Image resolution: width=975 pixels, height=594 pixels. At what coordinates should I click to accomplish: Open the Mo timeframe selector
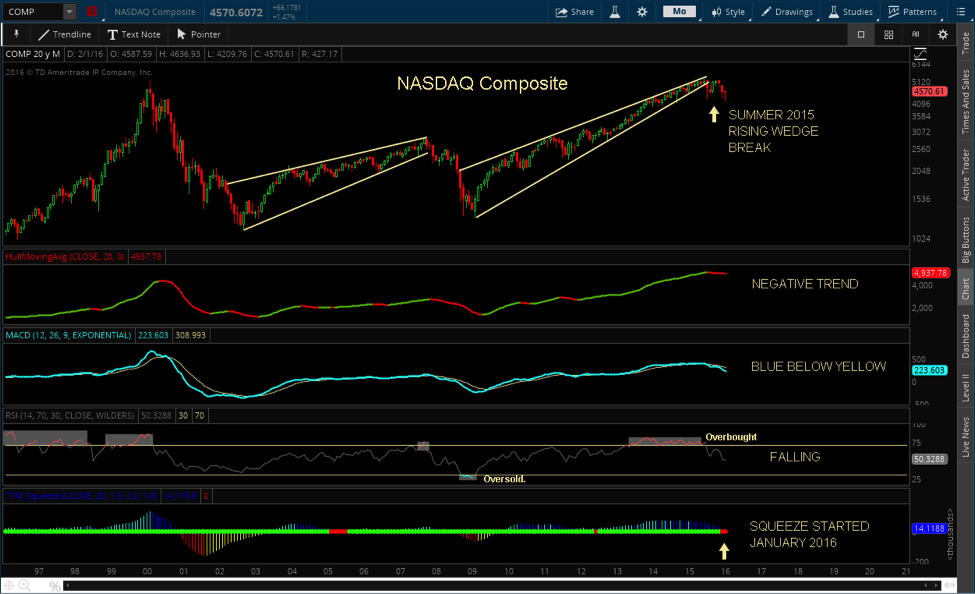(679, 12)
